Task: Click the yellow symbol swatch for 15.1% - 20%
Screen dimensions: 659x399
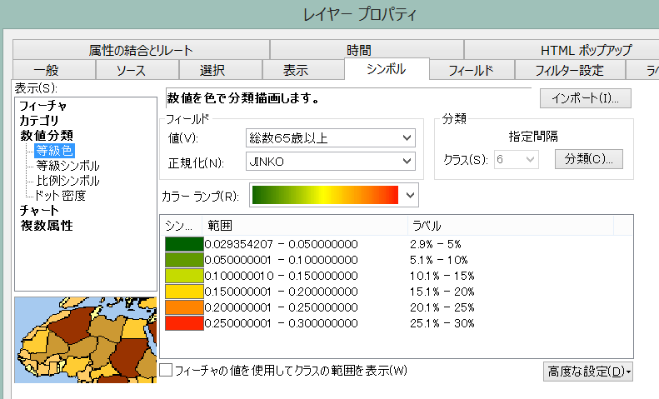Action: click(x=184, y=292)
